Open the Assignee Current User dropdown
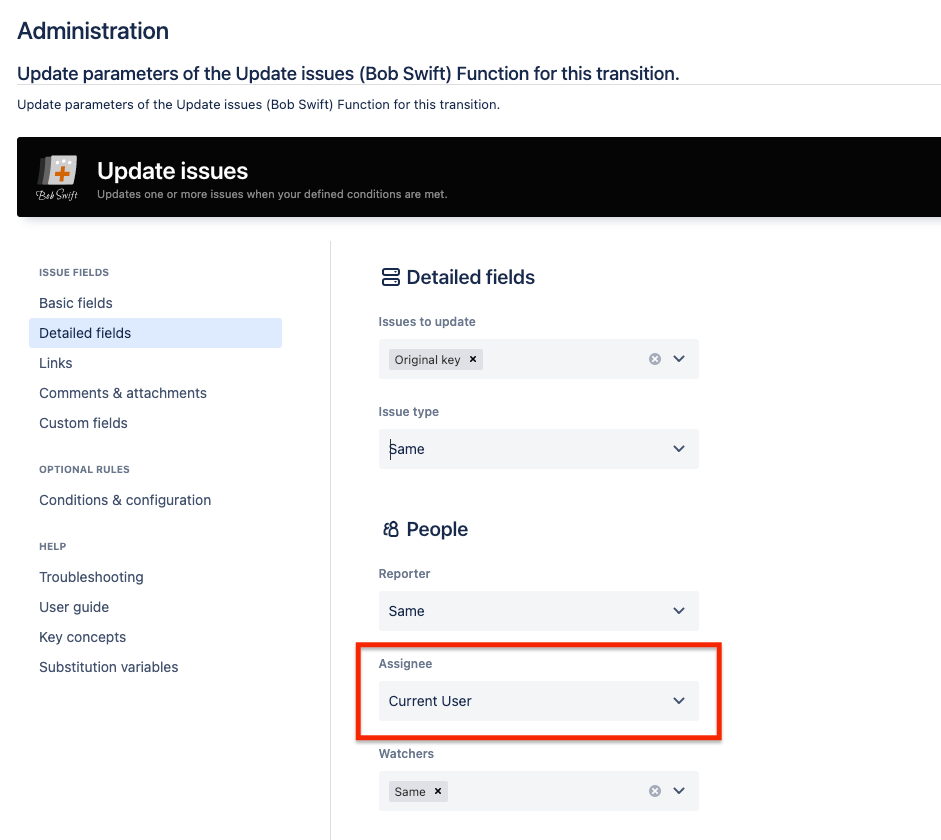Screen dimensions: 941x840 (x=538, y=701)
